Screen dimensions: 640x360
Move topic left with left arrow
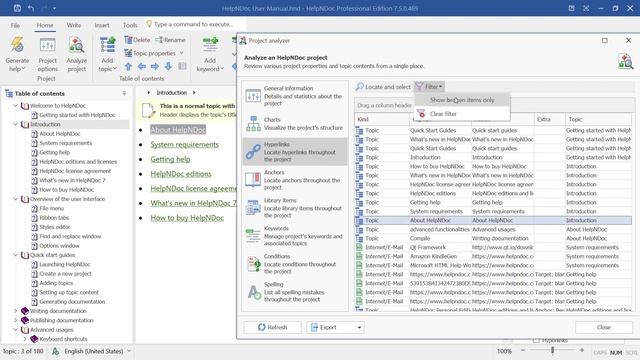coord(142,66)
